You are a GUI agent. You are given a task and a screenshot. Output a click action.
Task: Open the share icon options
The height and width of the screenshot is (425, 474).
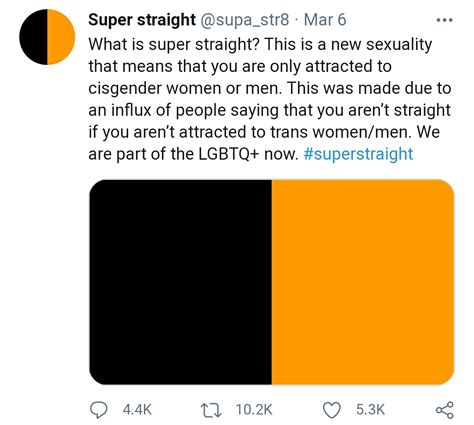(445, 410)
